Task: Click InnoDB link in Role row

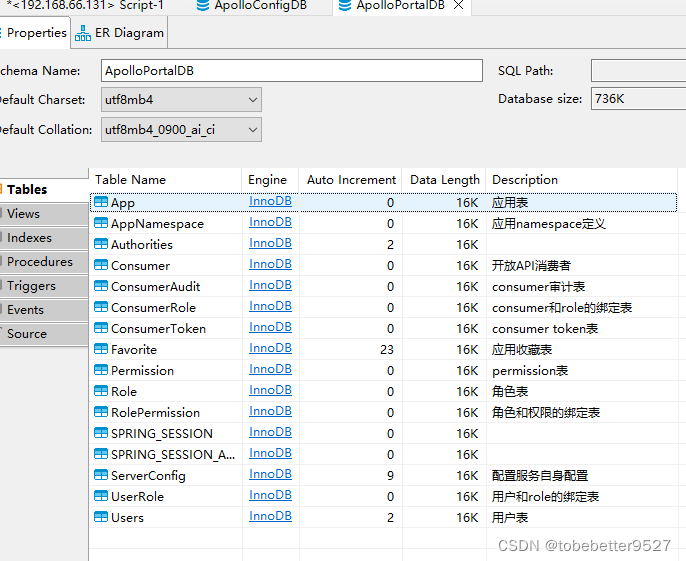Action: [270, 390]
